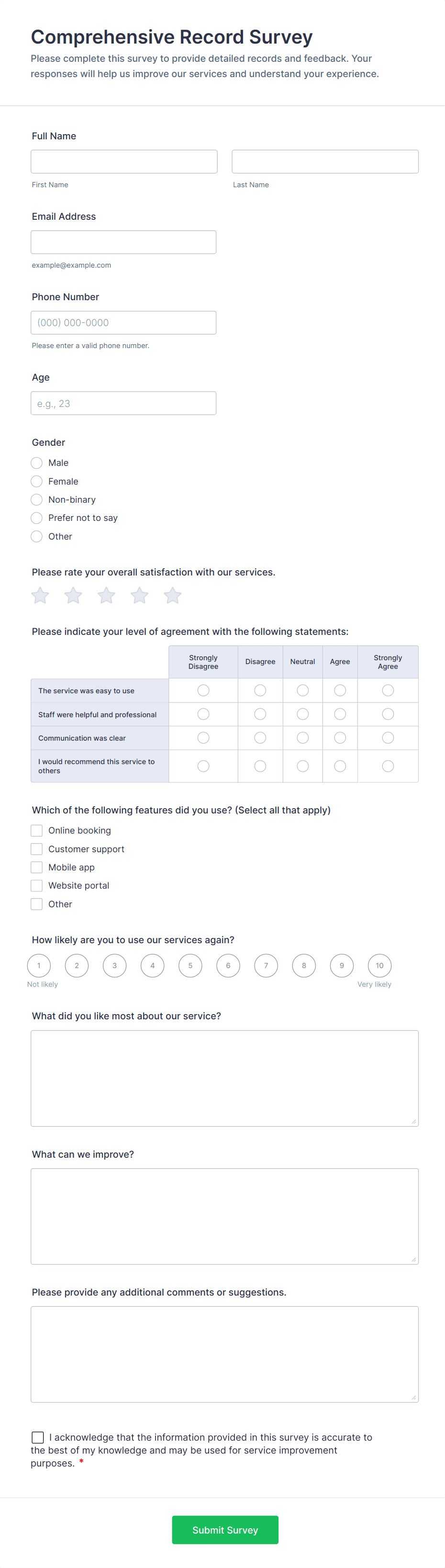The image size is (445, 1568).
Task: Pick 1 under Not likely
Action: [39, 965]
